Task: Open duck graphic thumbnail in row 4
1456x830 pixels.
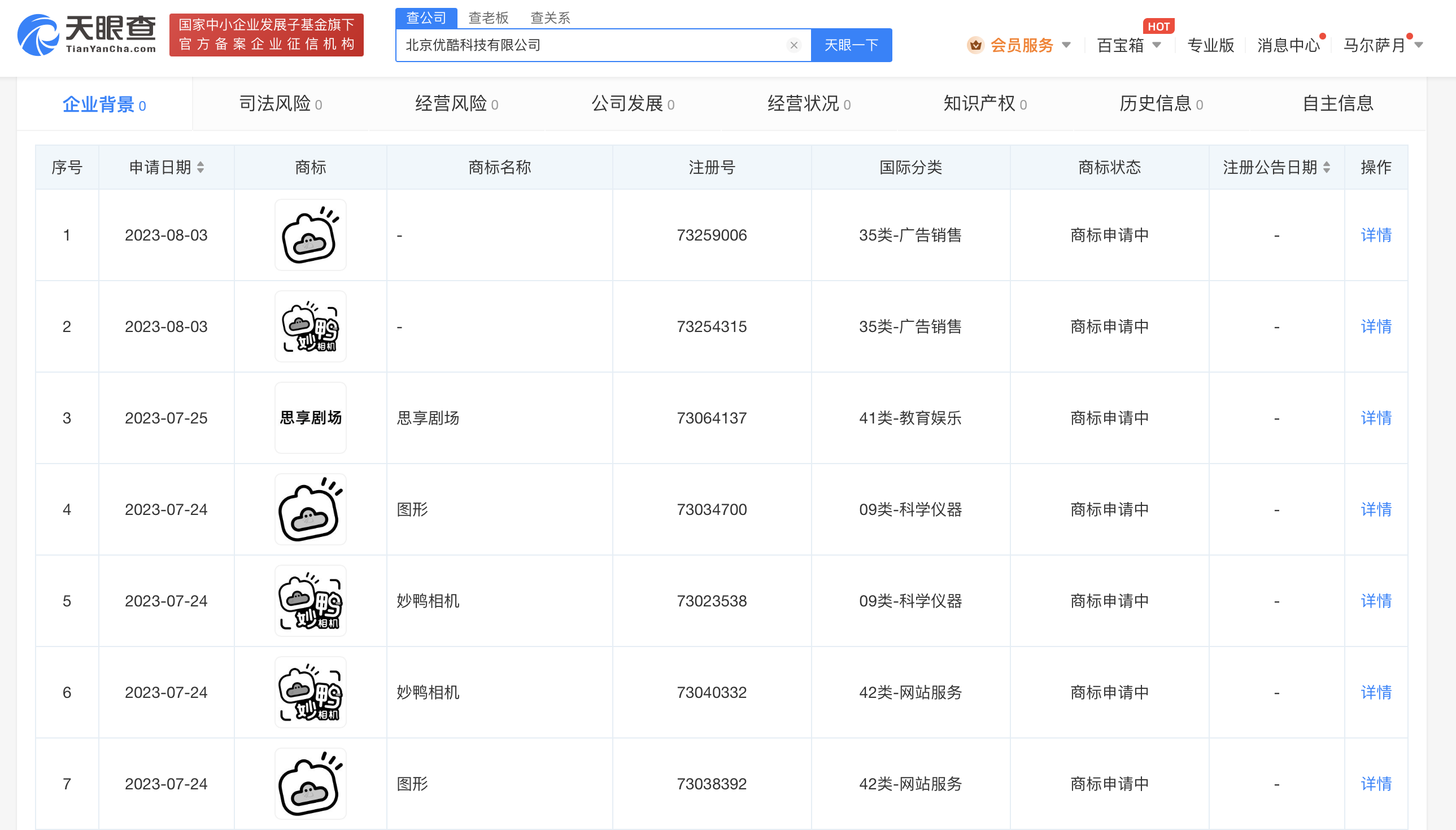Action: (310, 510)
